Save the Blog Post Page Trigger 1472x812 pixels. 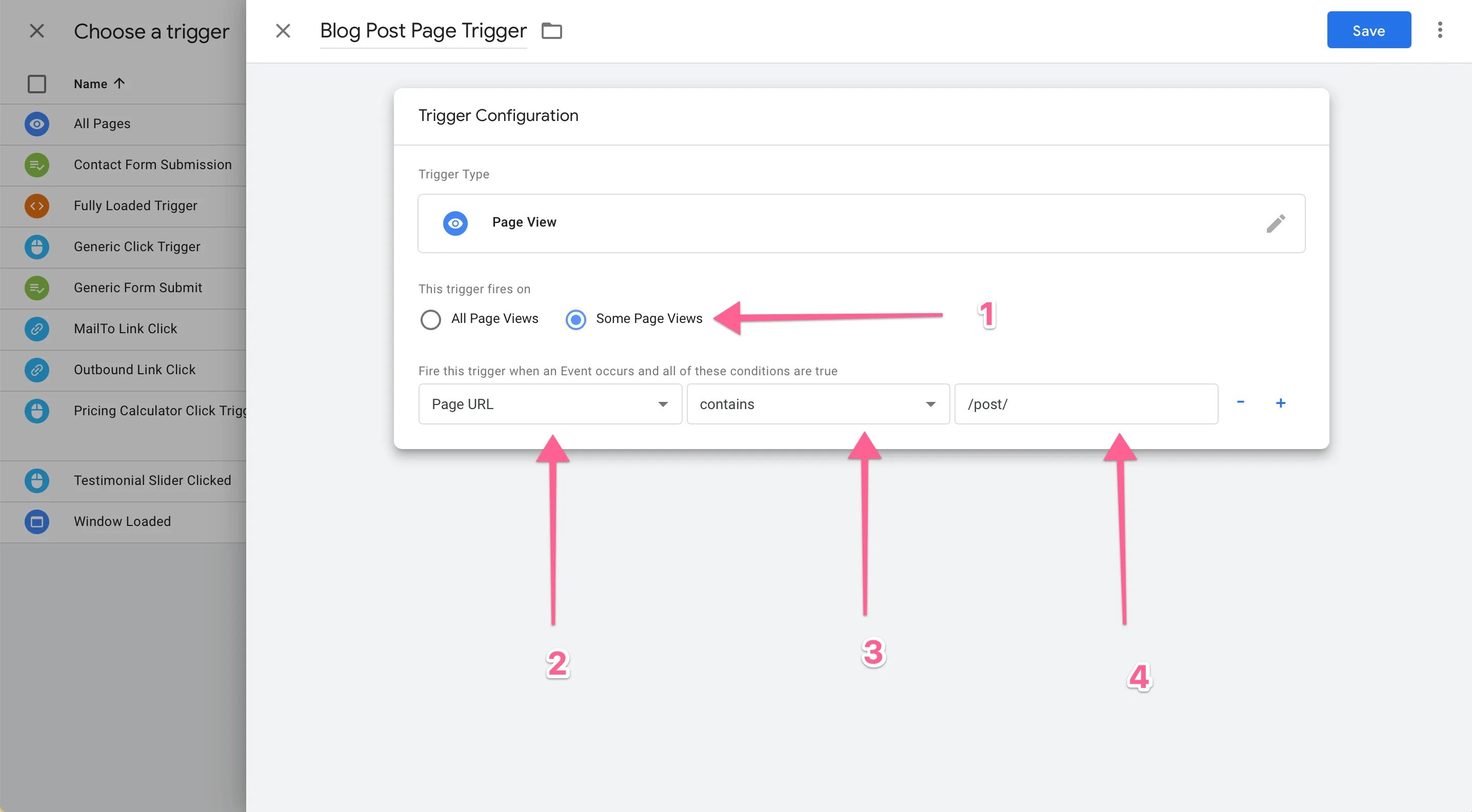pyautogui.click(x=1368, y=30)
